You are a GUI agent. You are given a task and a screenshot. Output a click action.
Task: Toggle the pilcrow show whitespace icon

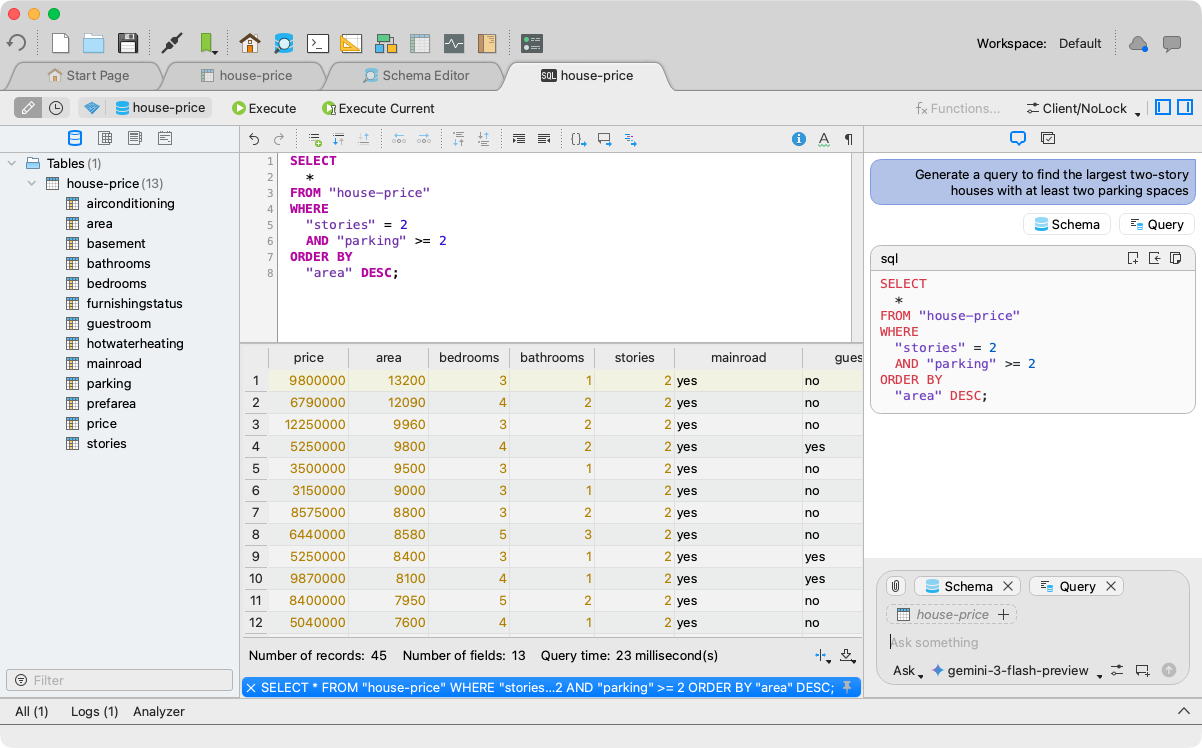pos(848,139)
